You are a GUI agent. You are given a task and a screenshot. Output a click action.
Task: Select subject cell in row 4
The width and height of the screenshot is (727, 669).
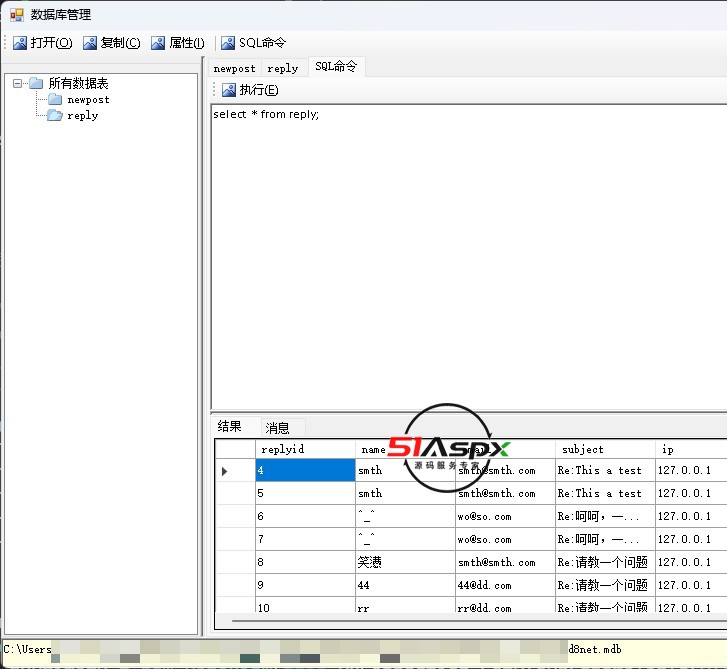coord(605,470)
